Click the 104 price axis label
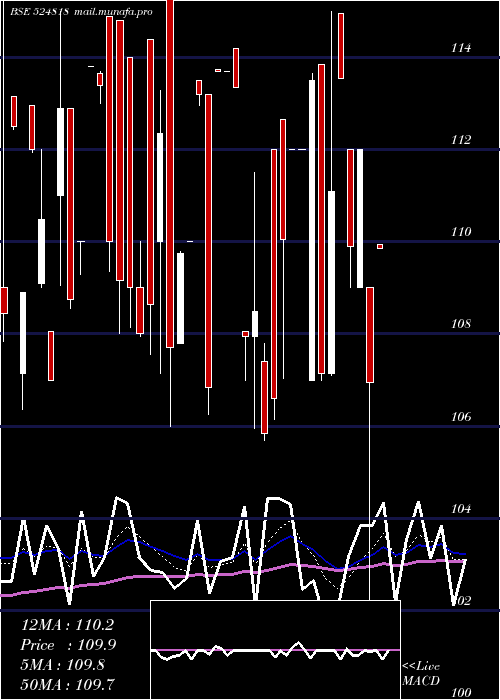The height and width of the screenshot is (700, 500). tap(461, 509)
